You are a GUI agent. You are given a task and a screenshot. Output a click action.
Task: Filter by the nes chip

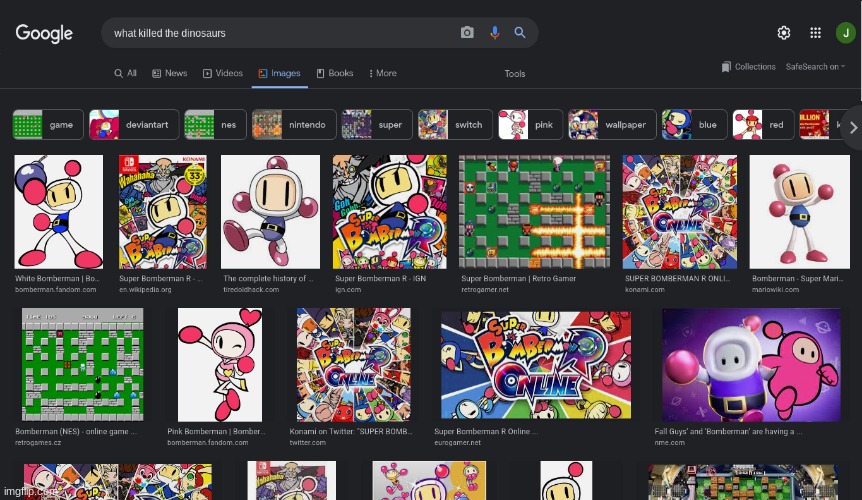click(x=216, y=125)
